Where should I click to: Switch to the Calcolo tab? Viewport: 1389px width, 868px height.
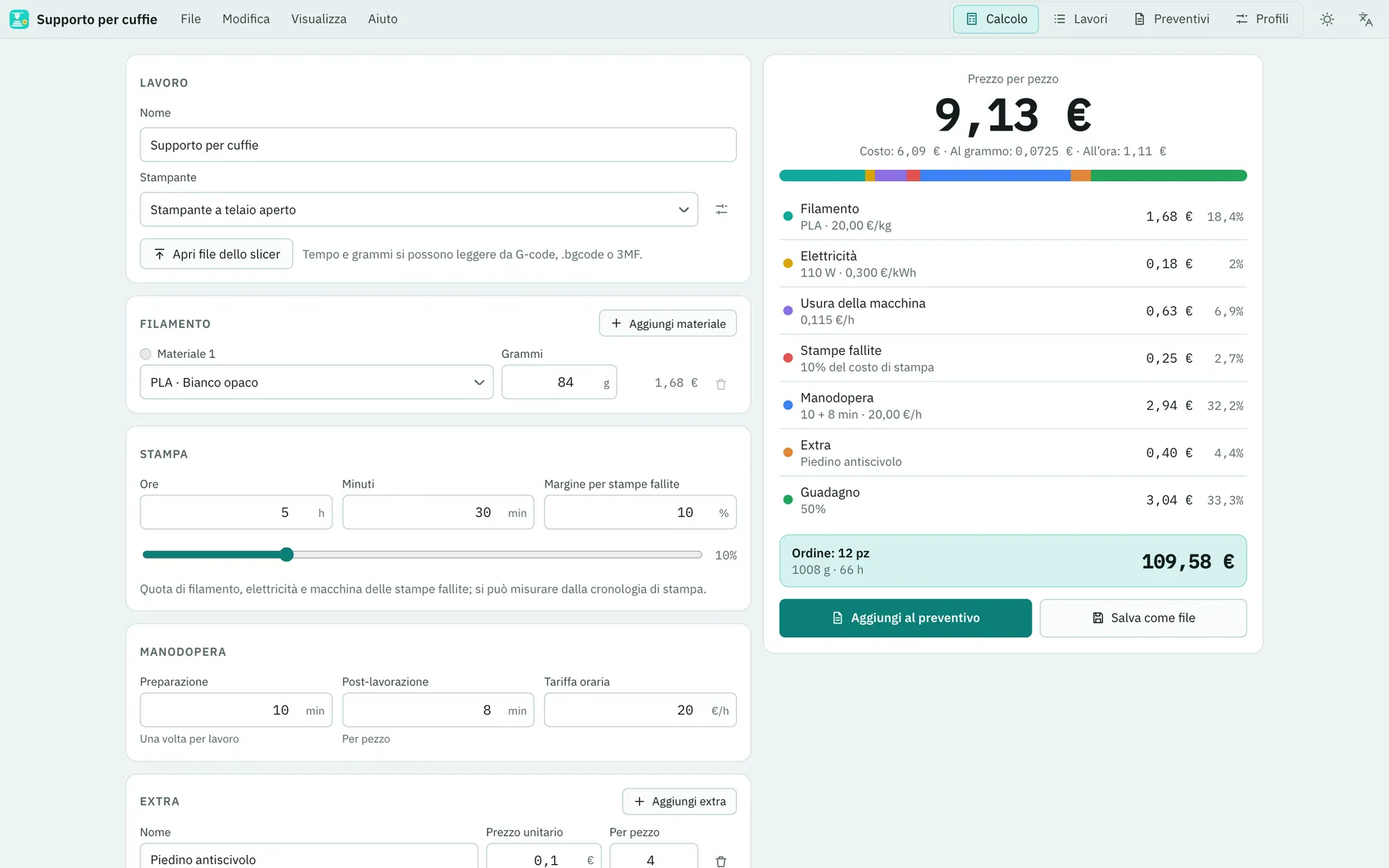point(996,19)
